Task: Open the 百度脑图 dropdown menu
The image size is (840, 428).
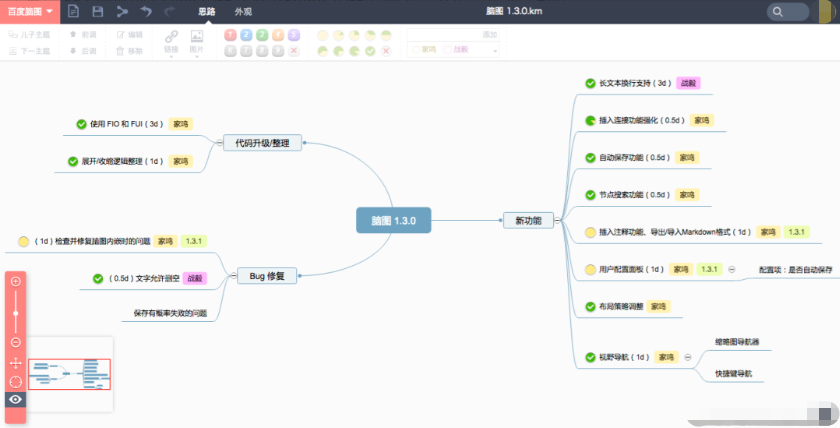Action: [30, 11]
